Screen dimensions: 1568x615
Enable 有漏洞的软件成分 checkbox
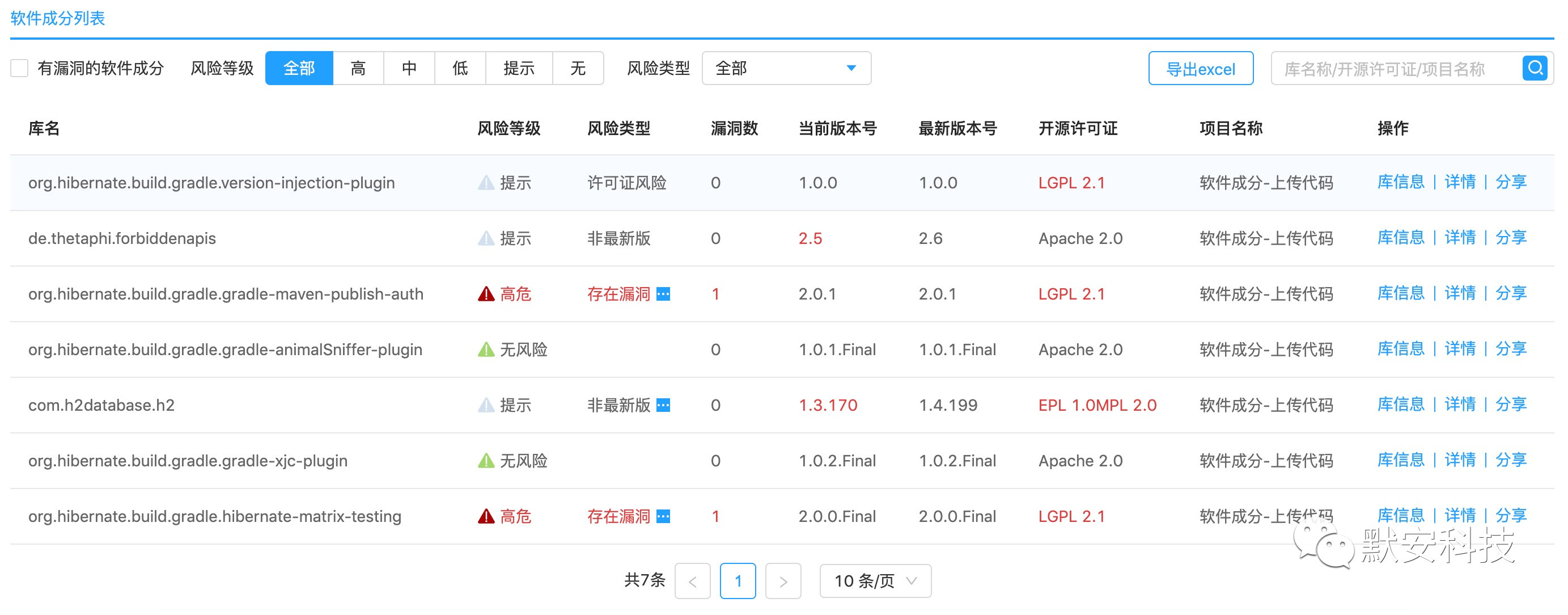click(19, 68)
